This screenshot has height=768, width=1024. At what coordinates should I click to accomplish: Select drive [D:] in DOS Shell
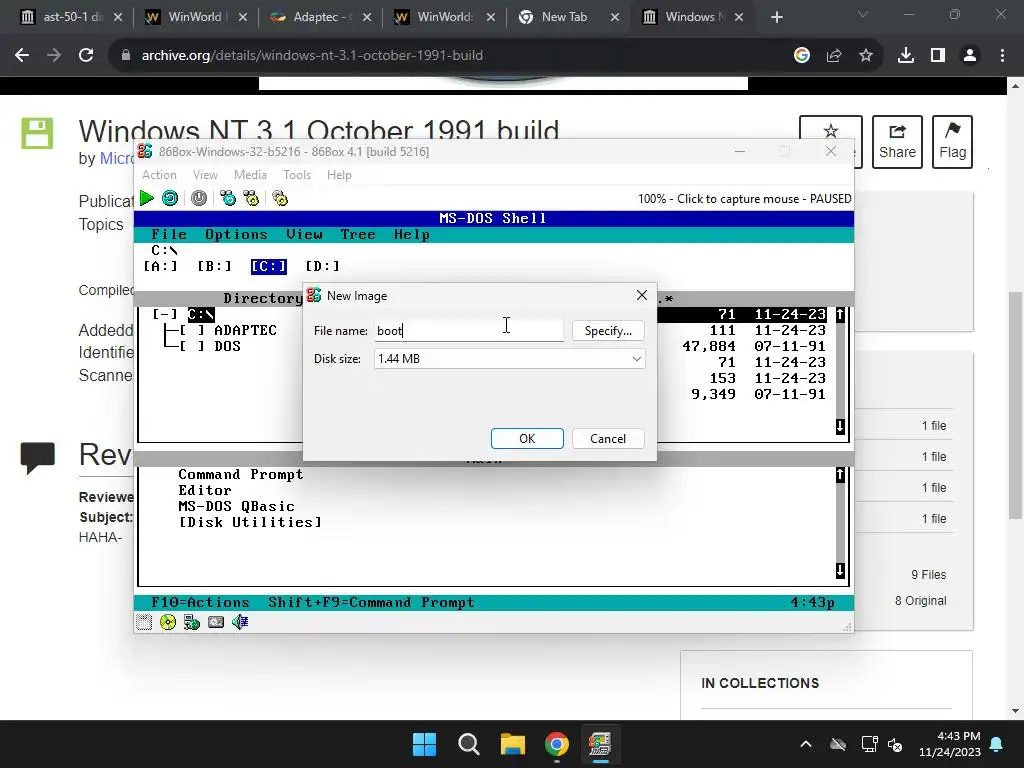322,266
